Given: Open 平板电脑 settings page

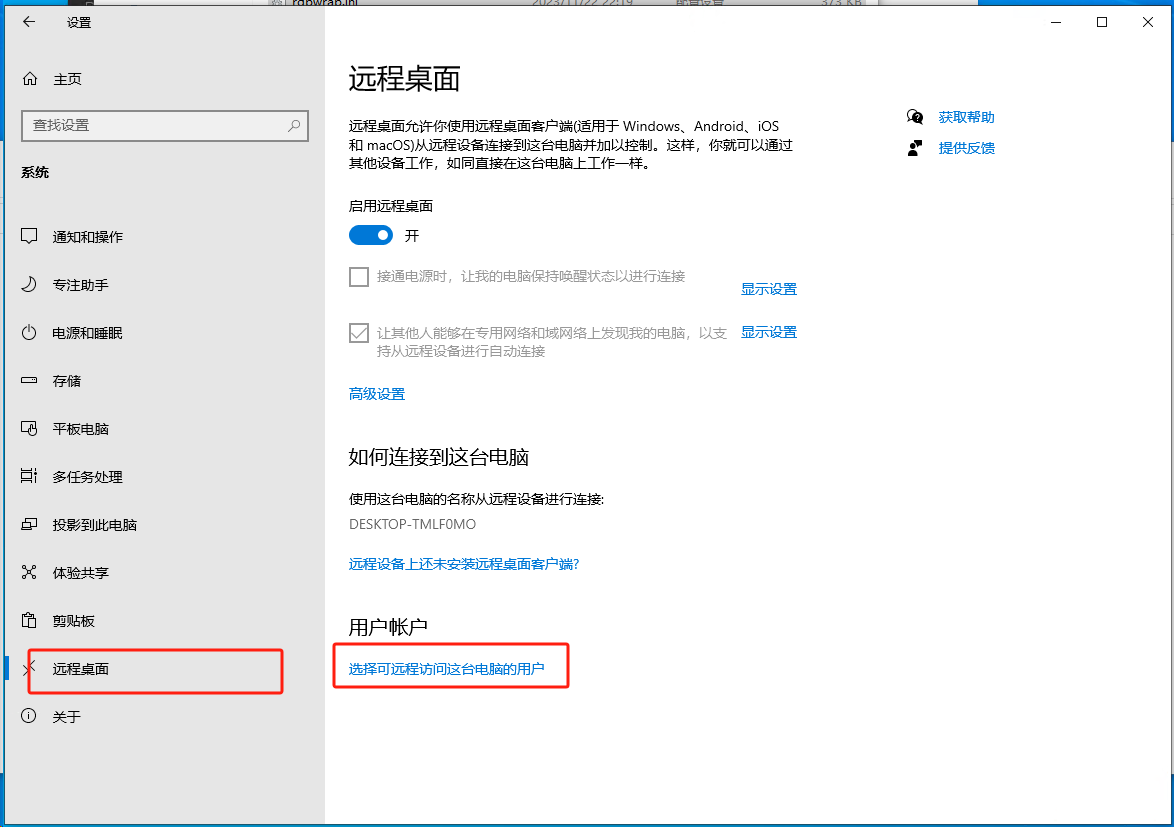Looking at the screenshot, I should click(x=81, y=429).
